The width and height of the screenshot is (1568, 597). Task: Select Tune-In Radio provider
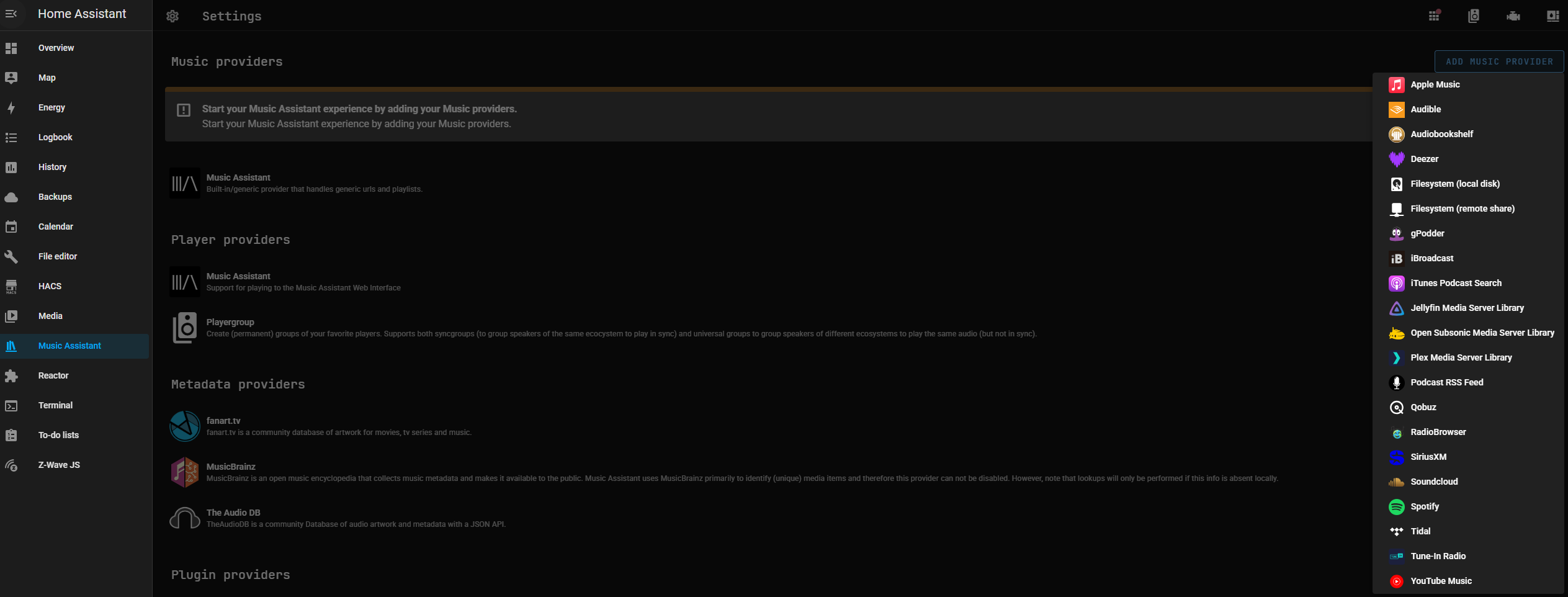[x=1469, y=556]
